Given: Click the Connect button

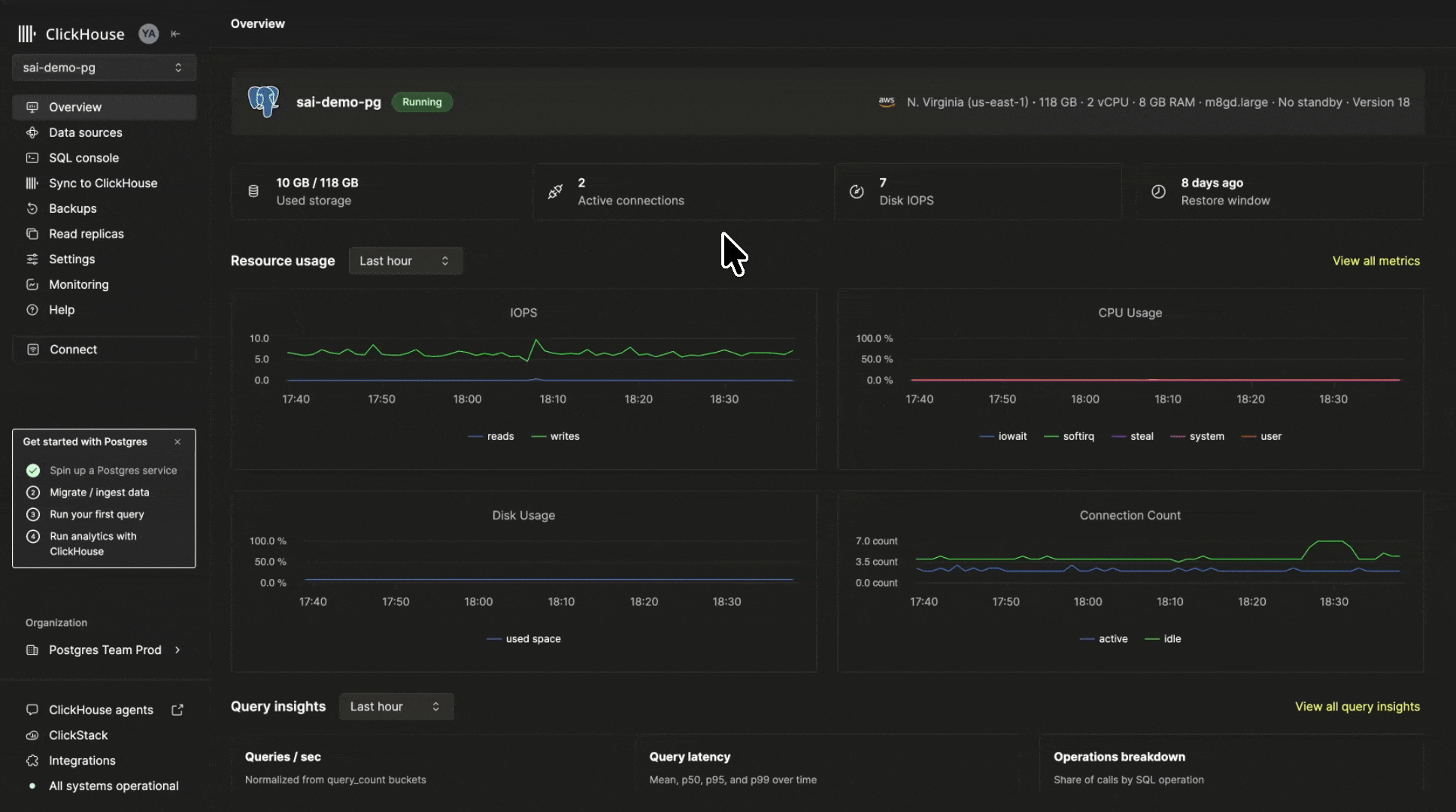Looking at the screenshot, I should click(x=104, y=350).
